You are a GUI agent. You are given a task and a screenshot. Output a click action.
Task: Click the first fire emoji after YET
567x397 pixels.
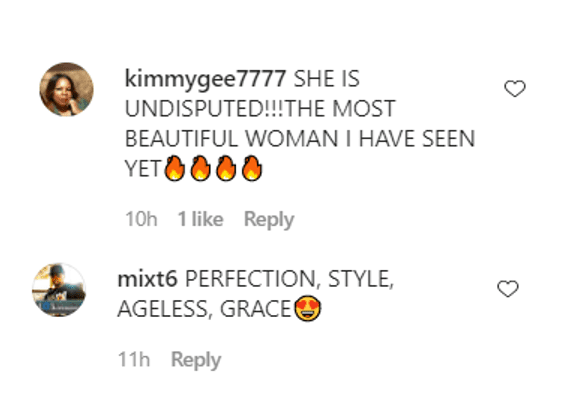pos(175,168)
